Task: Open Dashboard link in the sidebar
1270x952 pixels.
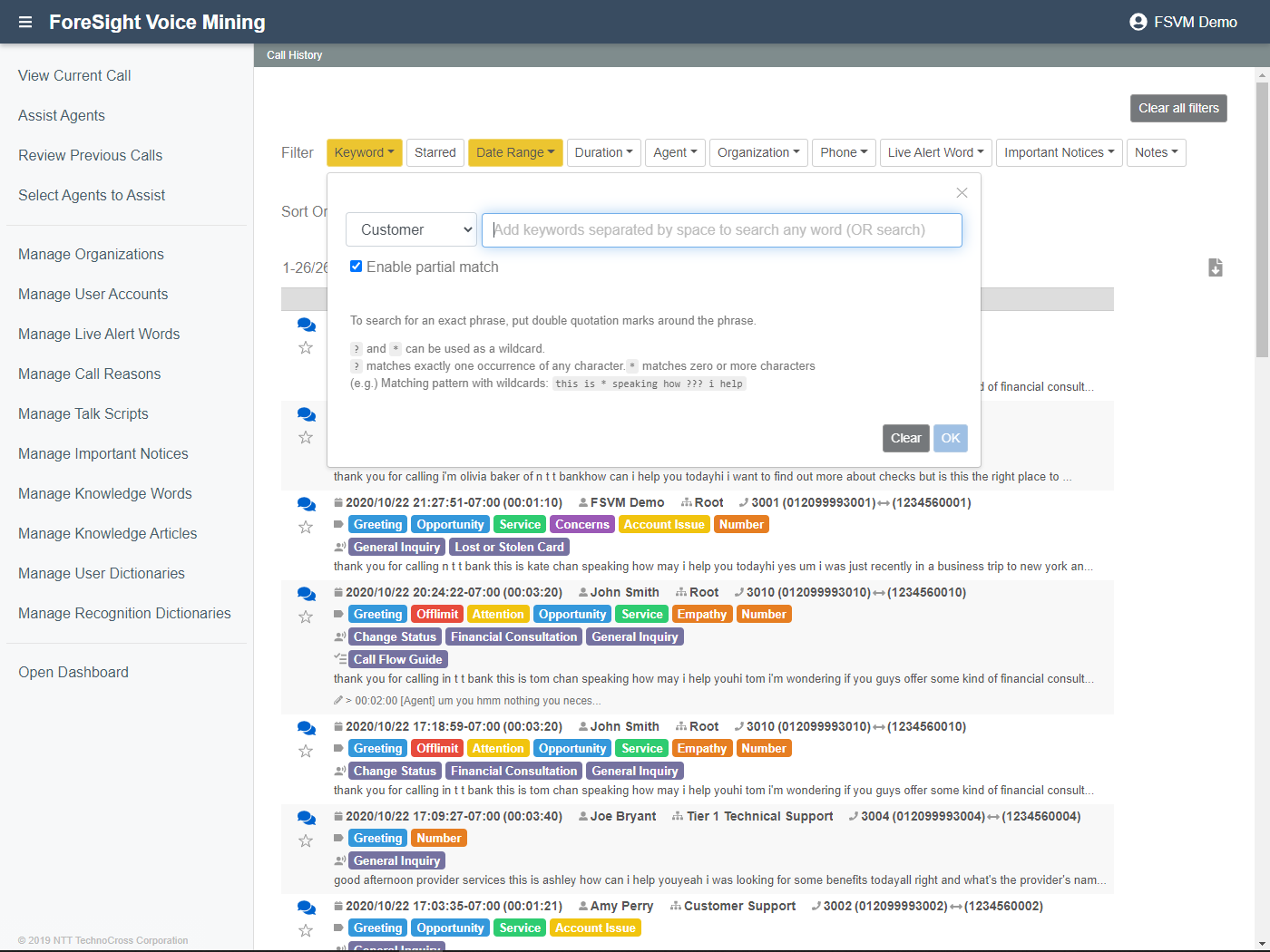Action: pyautogui.click(x=73, y=672)
